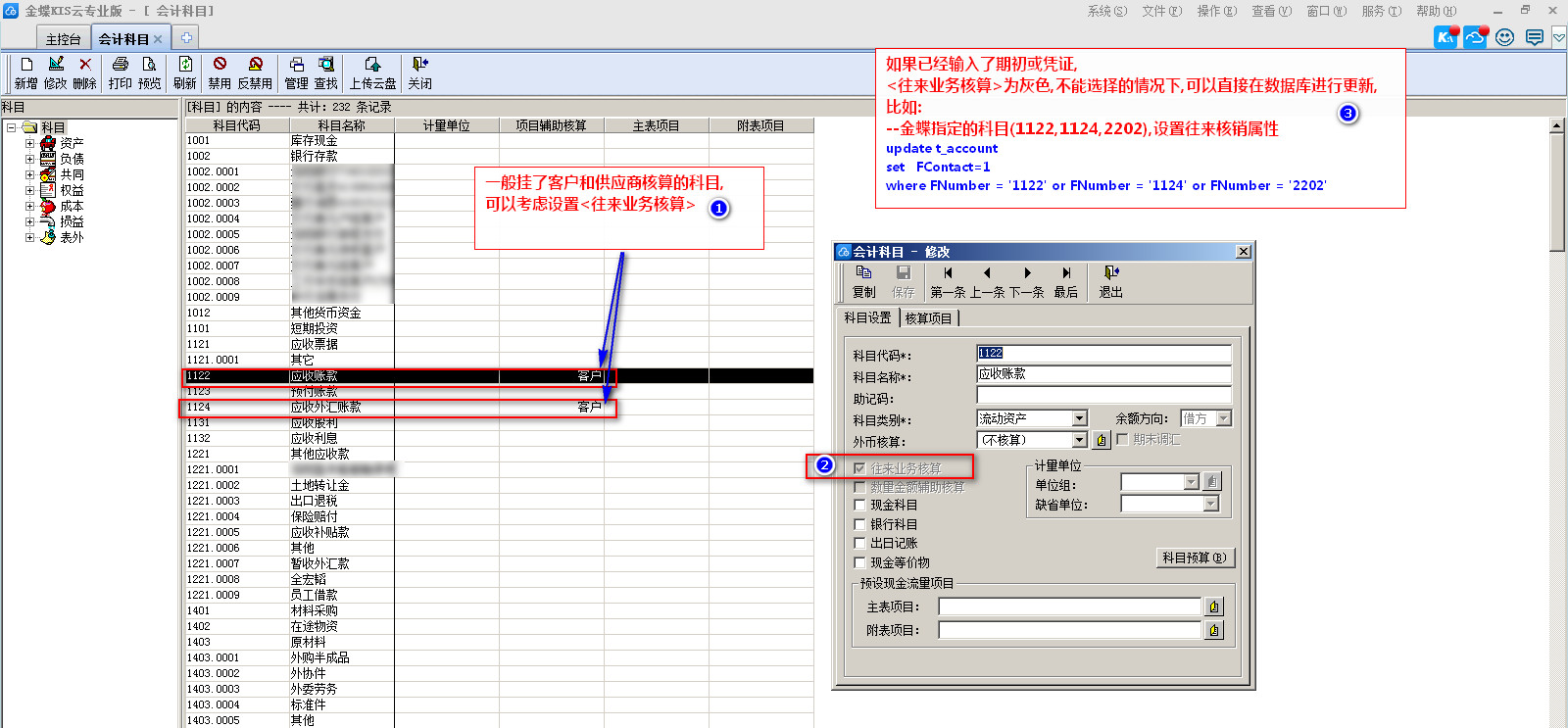This screenshot has height=728, width=1568.
Task: Expand the 资产 tree node
Action: 29,143
